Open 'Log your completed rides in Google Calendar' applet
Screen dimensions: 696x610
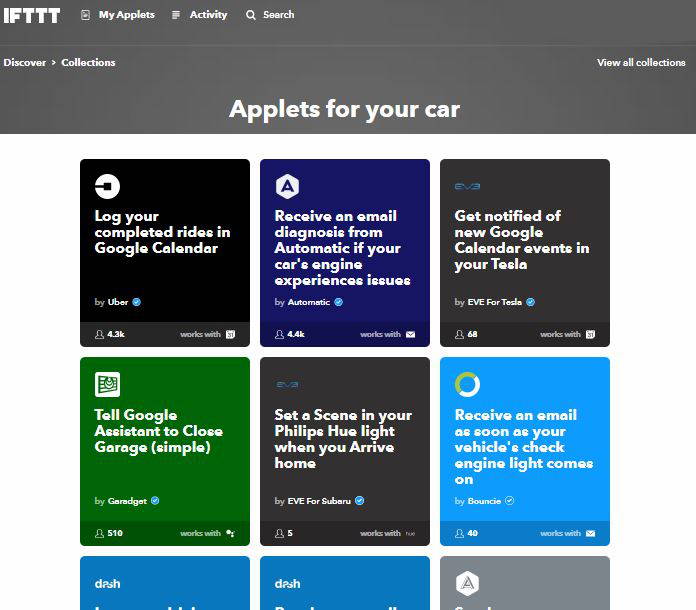pyautogui.click(x=162, y=232)
